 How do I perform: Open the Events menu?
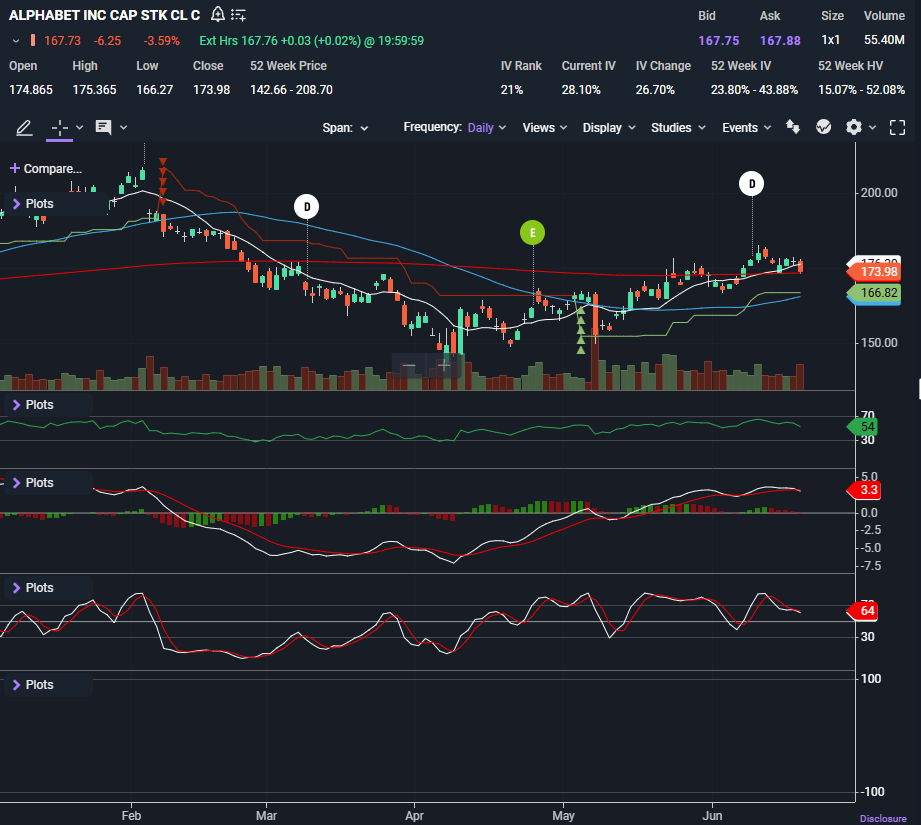click(x=746, y=127)
